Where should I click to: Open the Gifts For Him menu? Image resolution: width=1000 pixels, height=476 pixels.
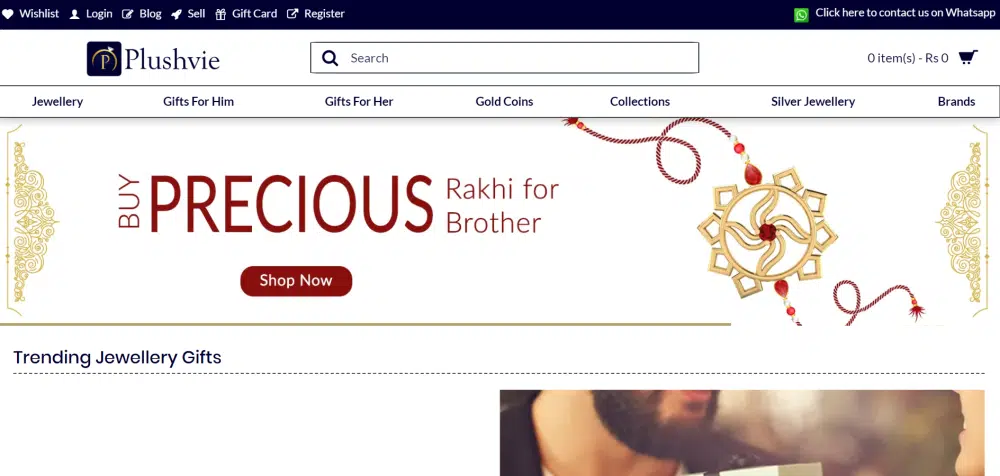click(198, 101)
